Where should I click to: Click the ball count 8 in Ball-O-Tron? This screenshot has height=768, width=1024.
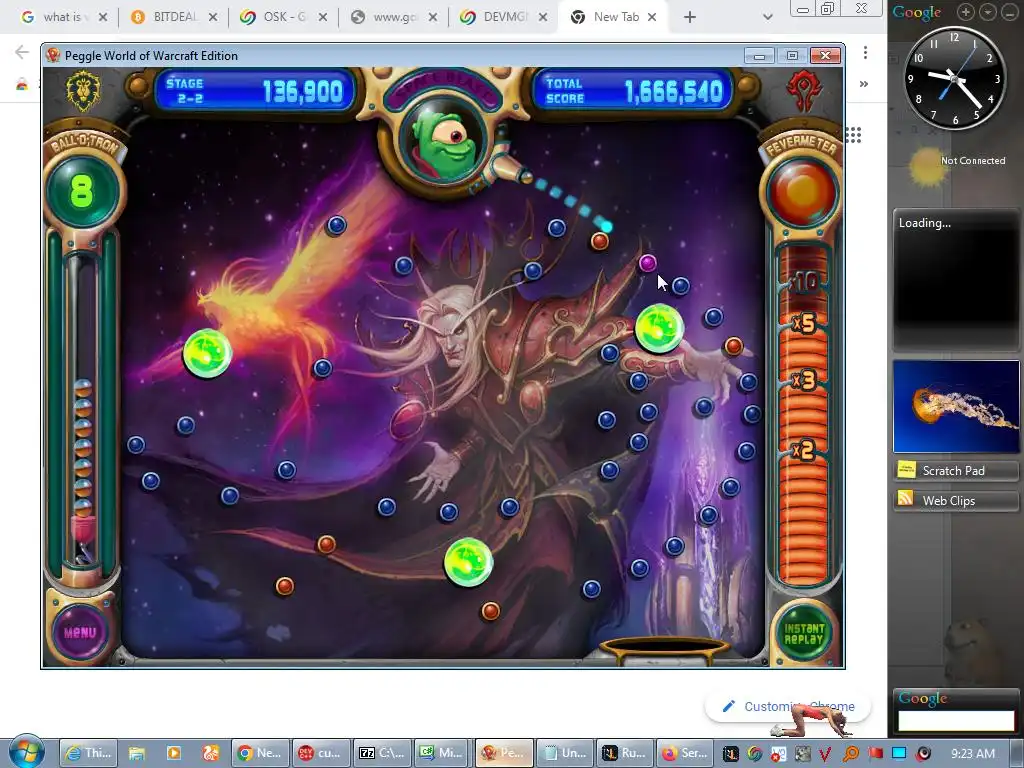pyautogui.click(x=82, y=191)
